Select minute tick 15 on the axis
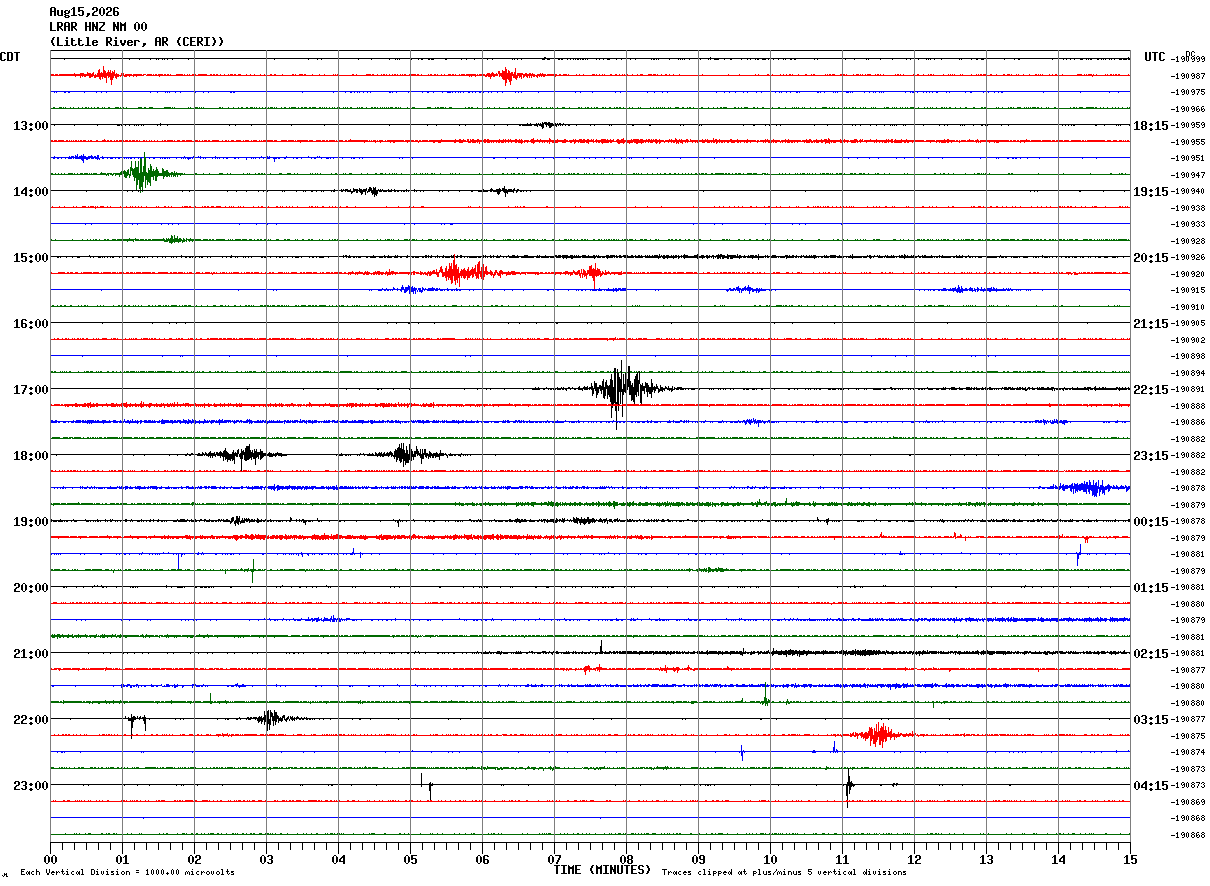Image resolution: width=1210 pixels, height=886 pixels. pyautogui.click(x=1130, y=859)
